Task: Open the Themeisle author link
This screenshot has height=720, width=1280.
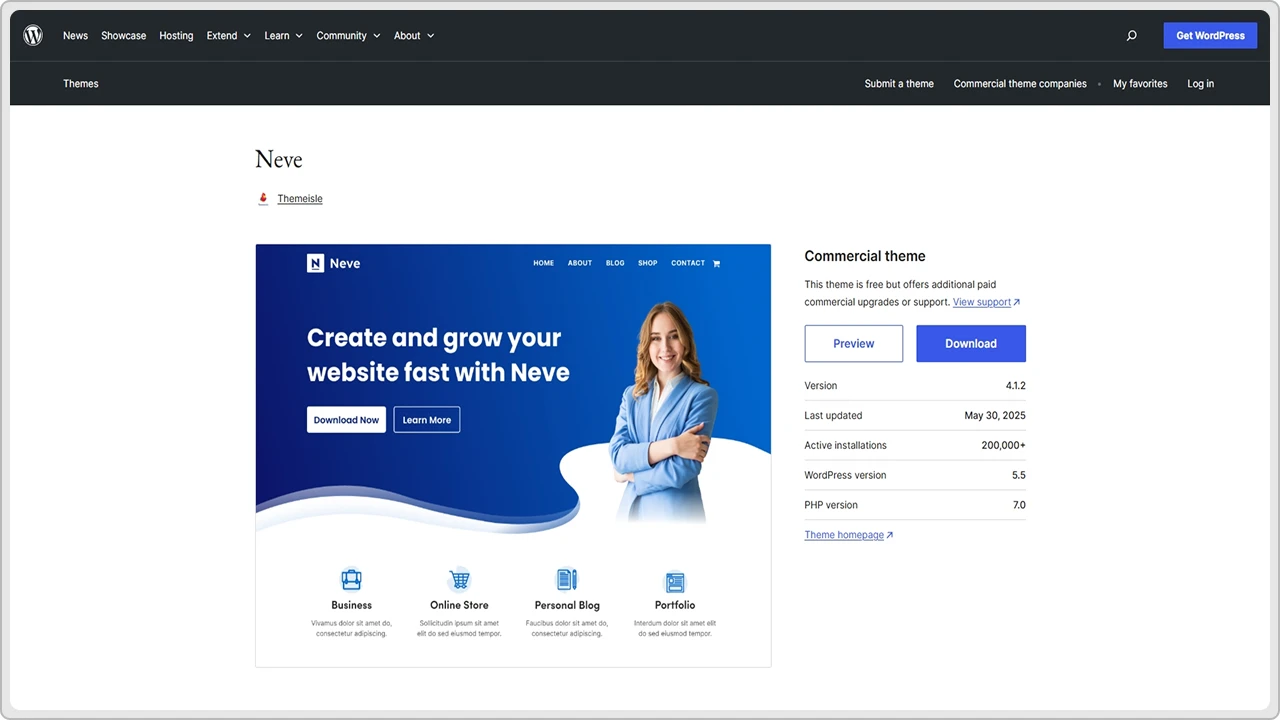Action: [x=300, y=199]
